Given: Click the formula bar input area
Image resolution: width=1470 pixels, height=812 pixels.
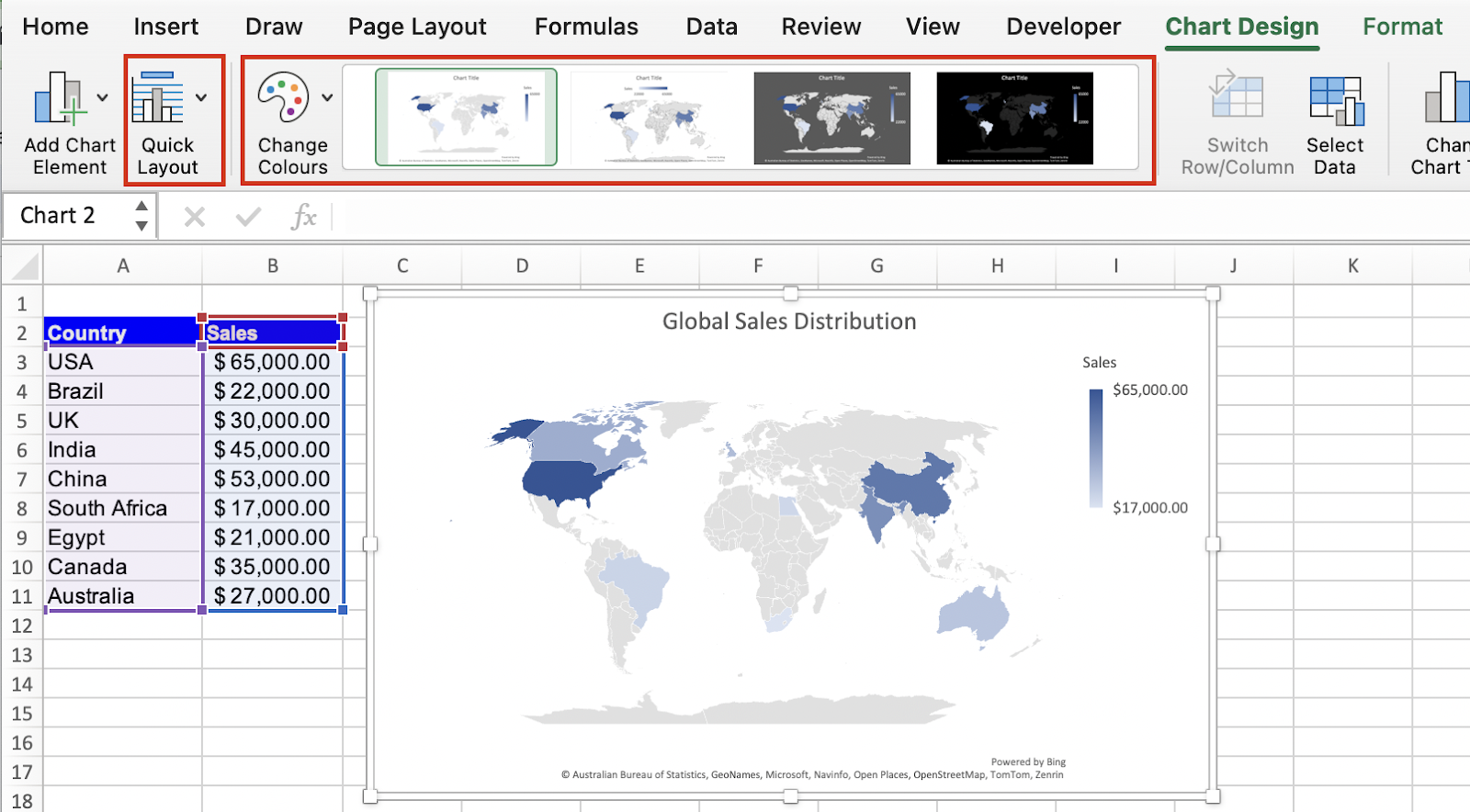Looking at the screenshot, I should click(900, 217).
